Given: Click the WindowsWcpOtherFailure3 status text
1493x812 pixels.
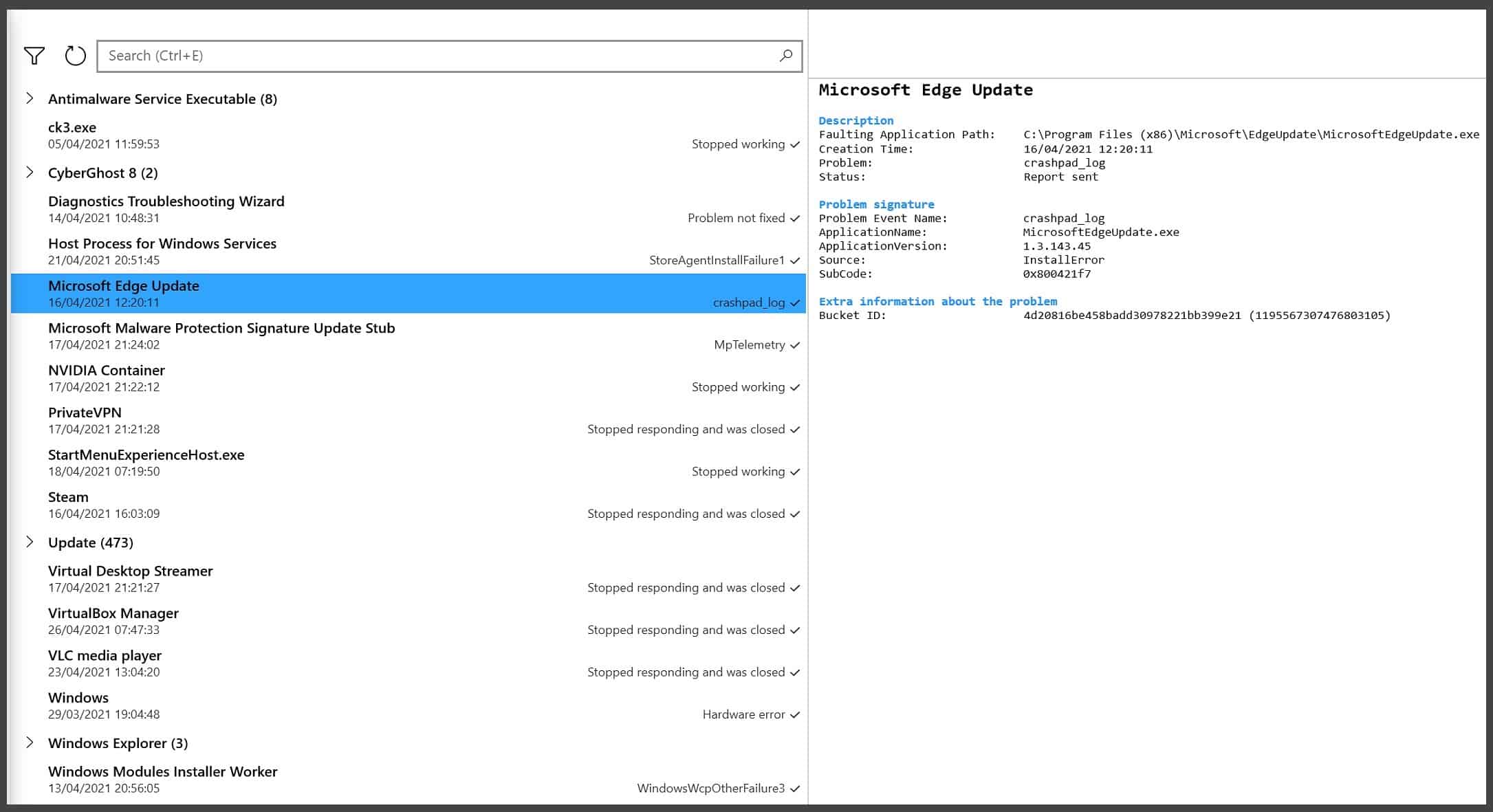Looking at the screenshot, I should [x=710, y=788].
